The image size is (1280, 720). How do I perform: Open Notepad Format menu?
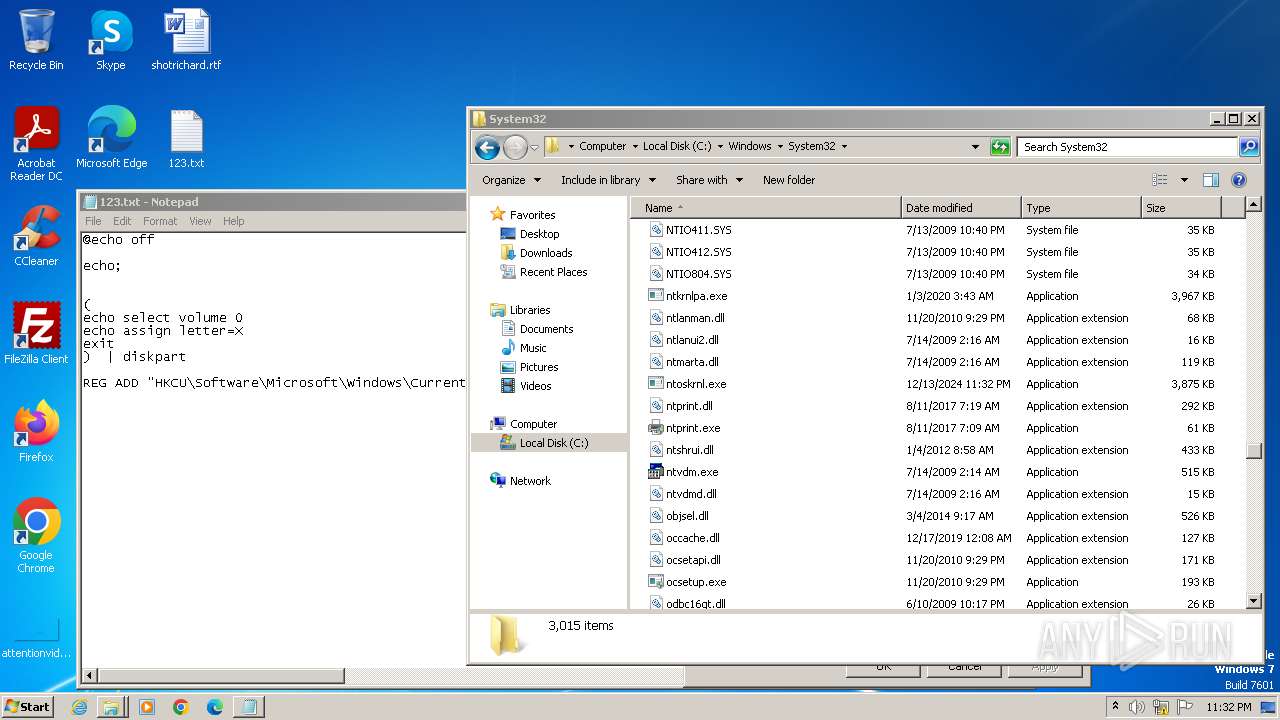click(x=160, y=221)
